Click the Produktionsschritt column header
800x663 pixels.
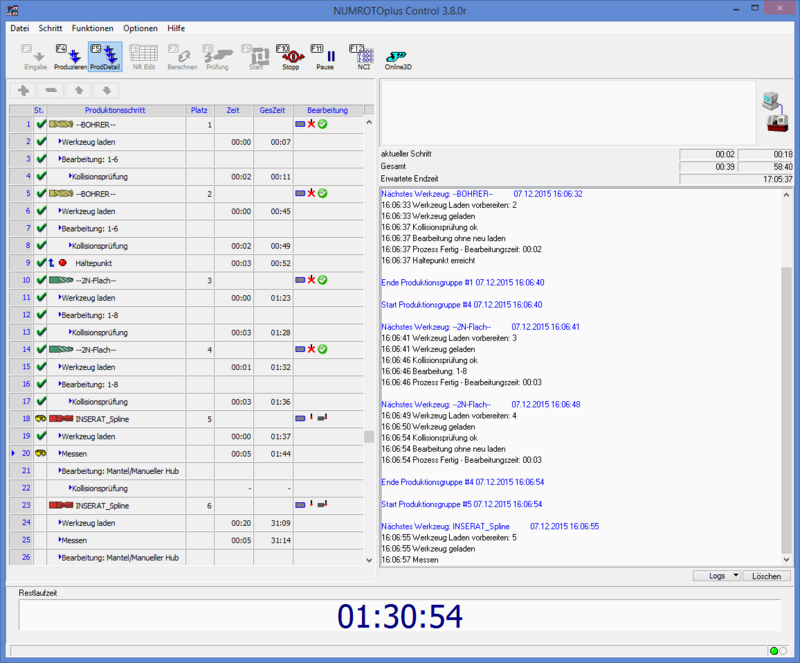click(x=116, y=110)
